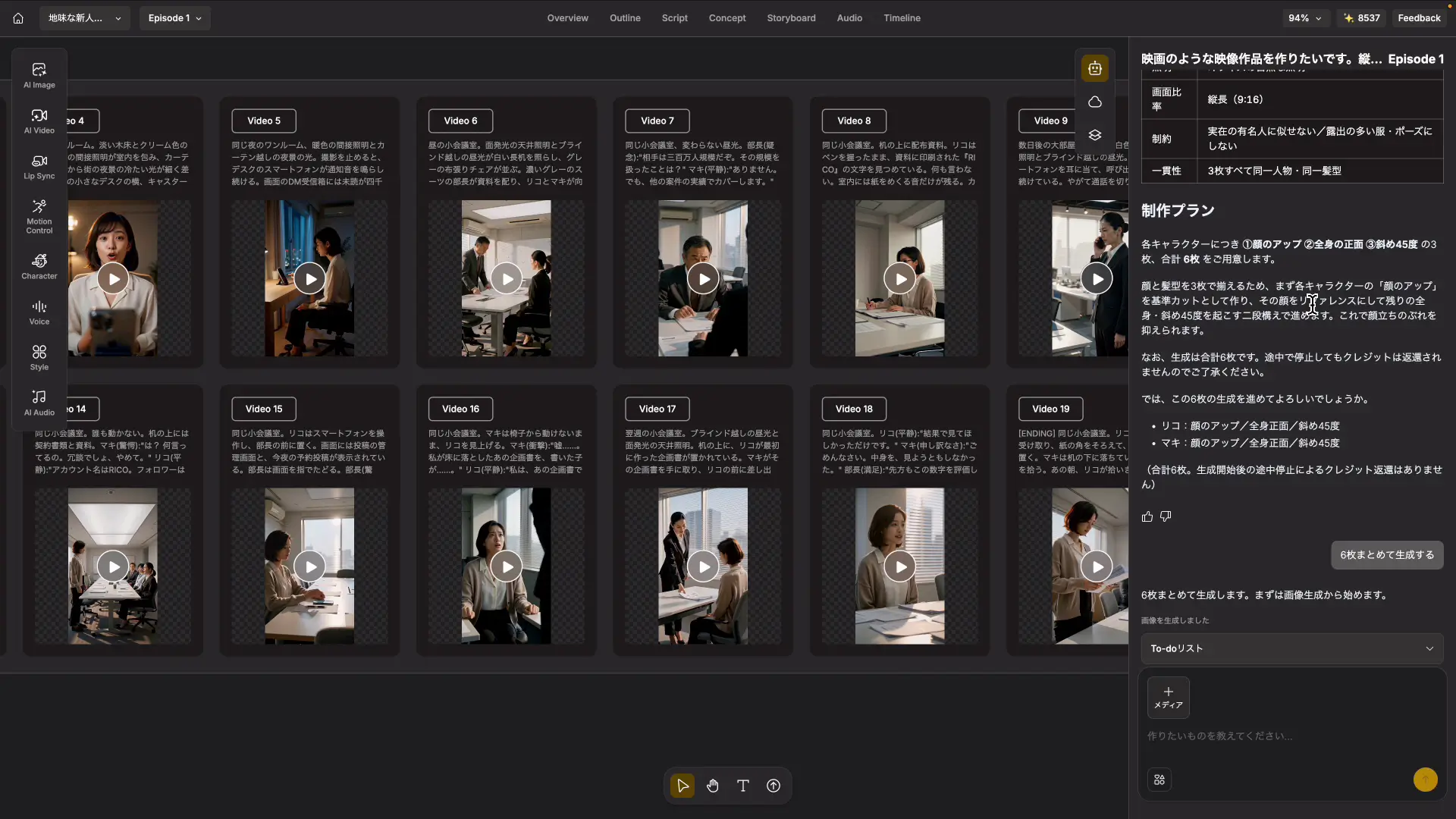
Task: Play the Video 5 clip
Action: [309, 279]
